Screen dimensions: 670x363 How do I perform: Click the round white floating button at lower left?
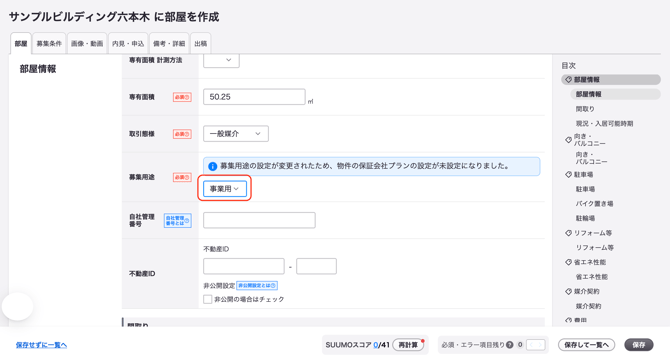tap(18, 306)
